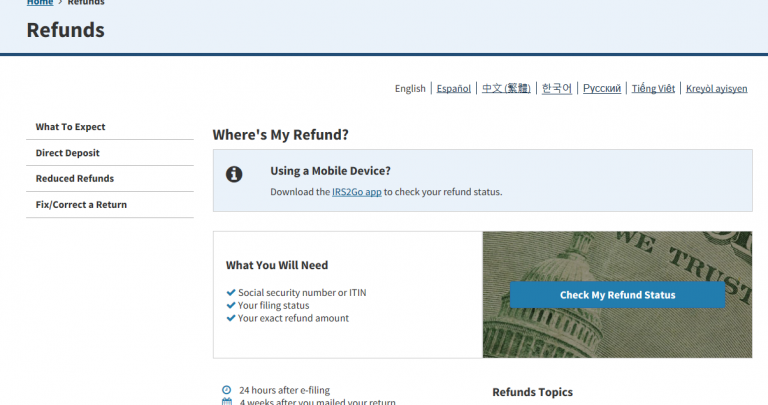Click calendar icon beside 4 weeks after mailing

[x=227, y=402]
